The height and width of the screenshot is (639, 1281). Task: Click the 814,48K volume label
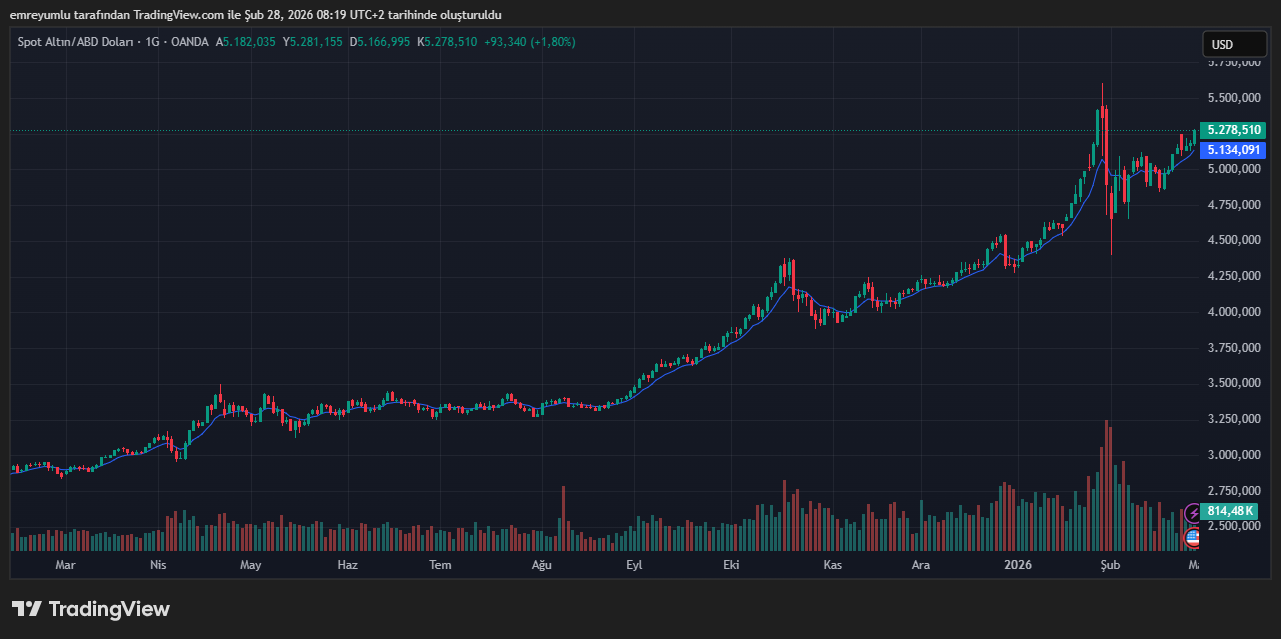1230,511
